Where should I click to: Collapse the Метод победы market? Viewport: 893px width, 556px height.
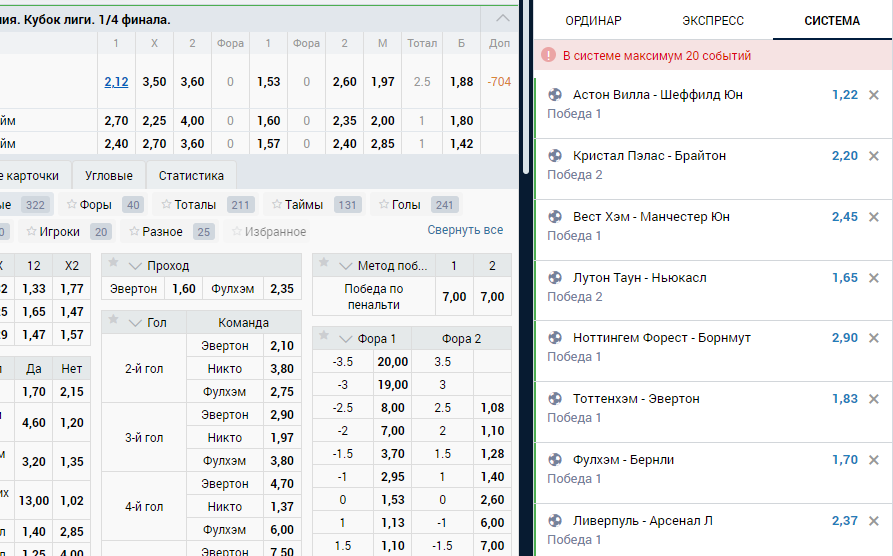[x=345, y=266]
